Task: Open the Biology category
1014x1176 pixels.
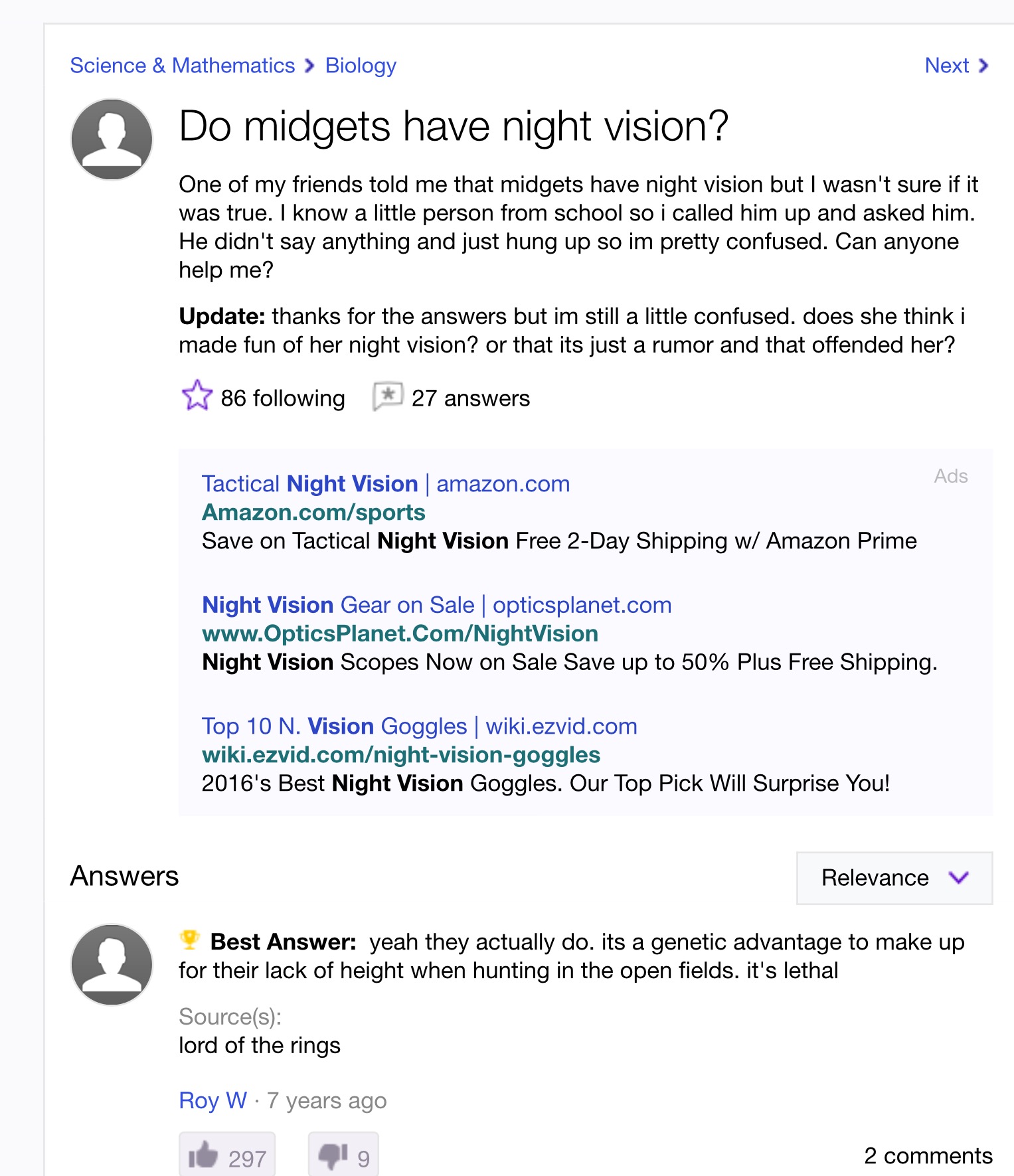Action: [360, 66]
